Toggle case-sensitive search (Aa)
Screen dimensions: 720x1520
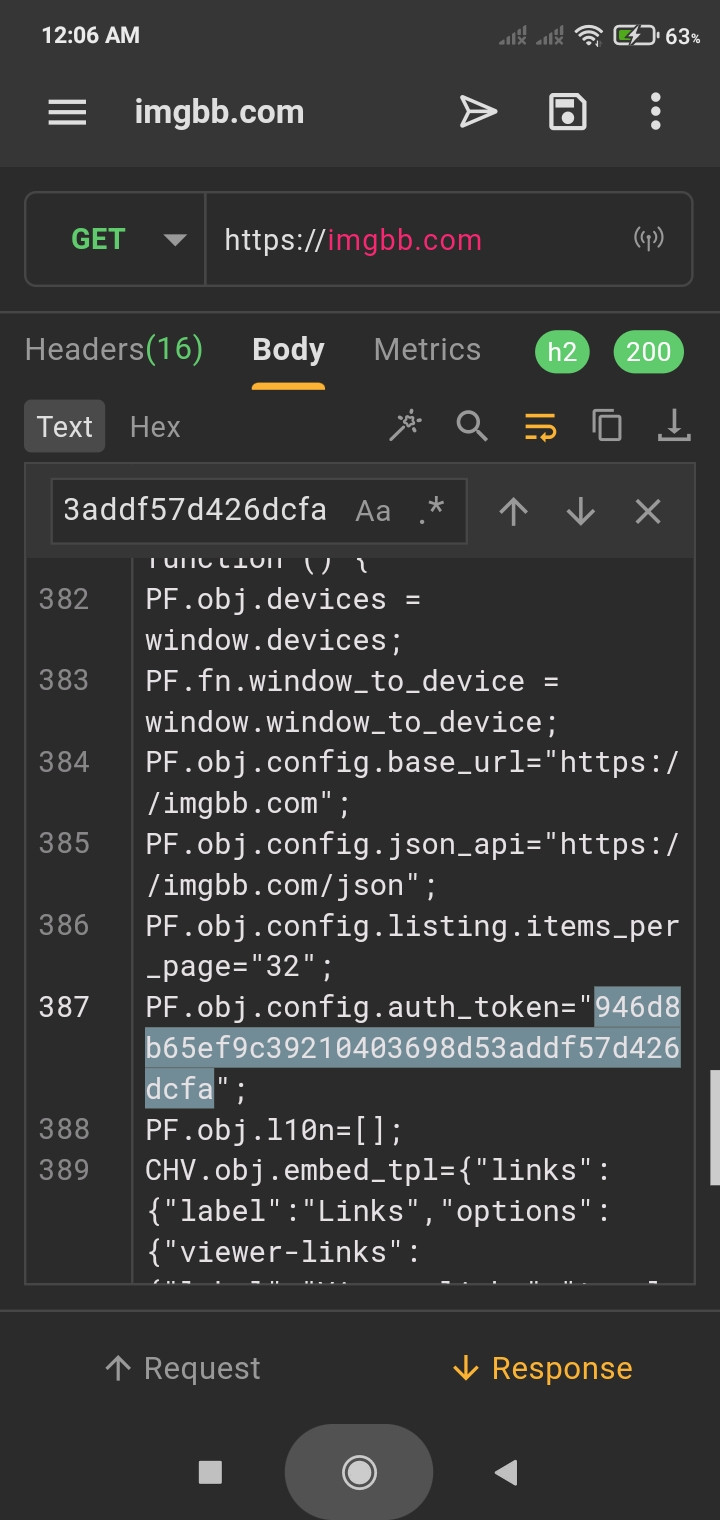[373, 512]
